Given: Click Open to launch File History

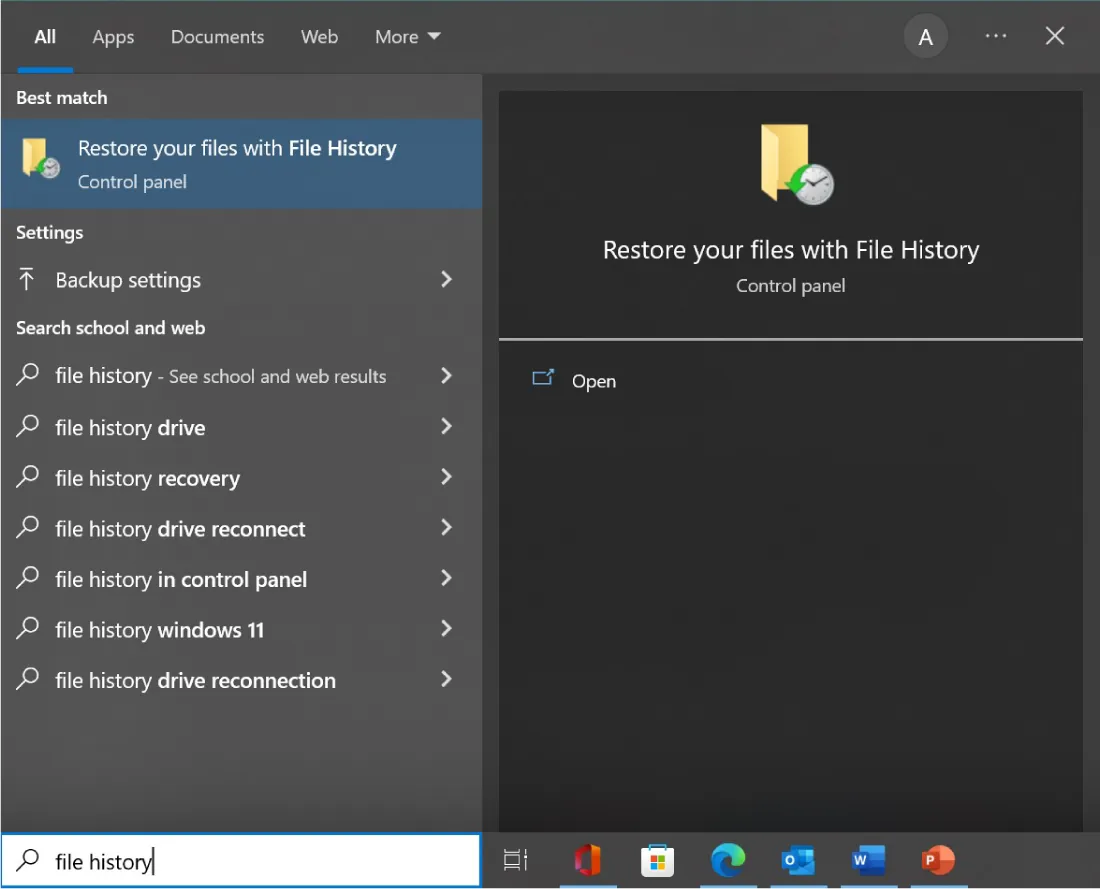Looking at the screenshot, I should (594, 381).
